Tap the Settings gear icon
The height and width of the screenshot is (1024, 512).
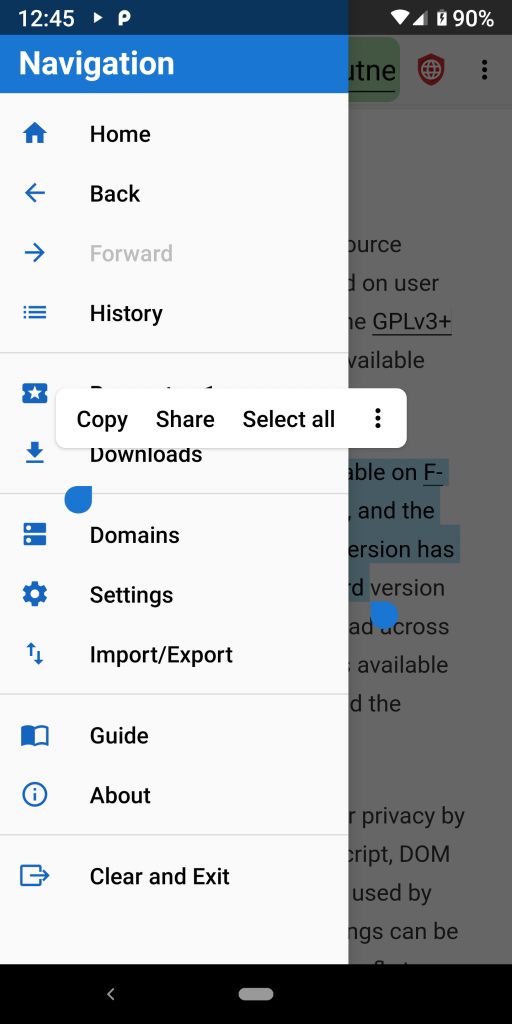point(35,594)
